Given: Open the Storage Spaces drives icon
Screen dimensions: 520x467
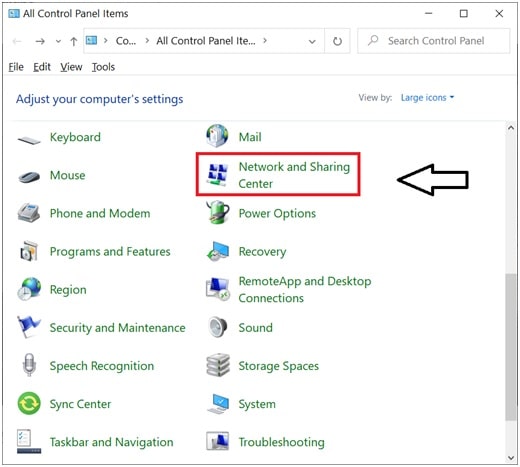Looking at the screenshot, I should 218,365.
